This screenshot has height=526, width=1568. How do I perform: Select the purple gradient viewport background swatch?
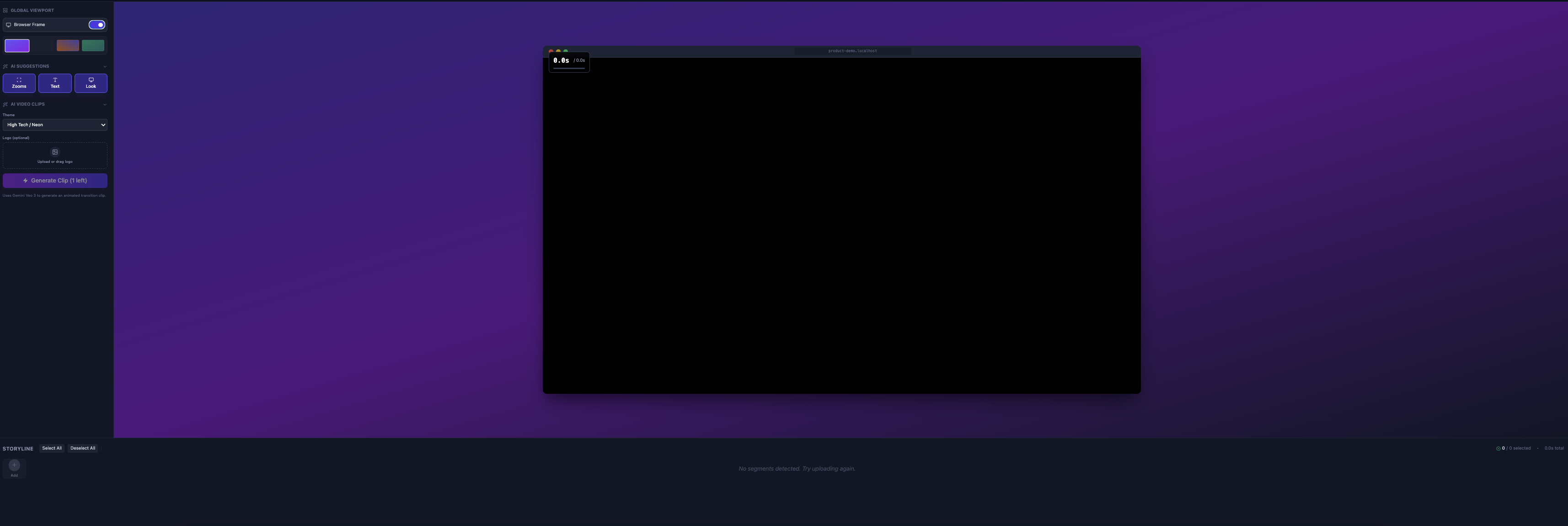(16, 45)
